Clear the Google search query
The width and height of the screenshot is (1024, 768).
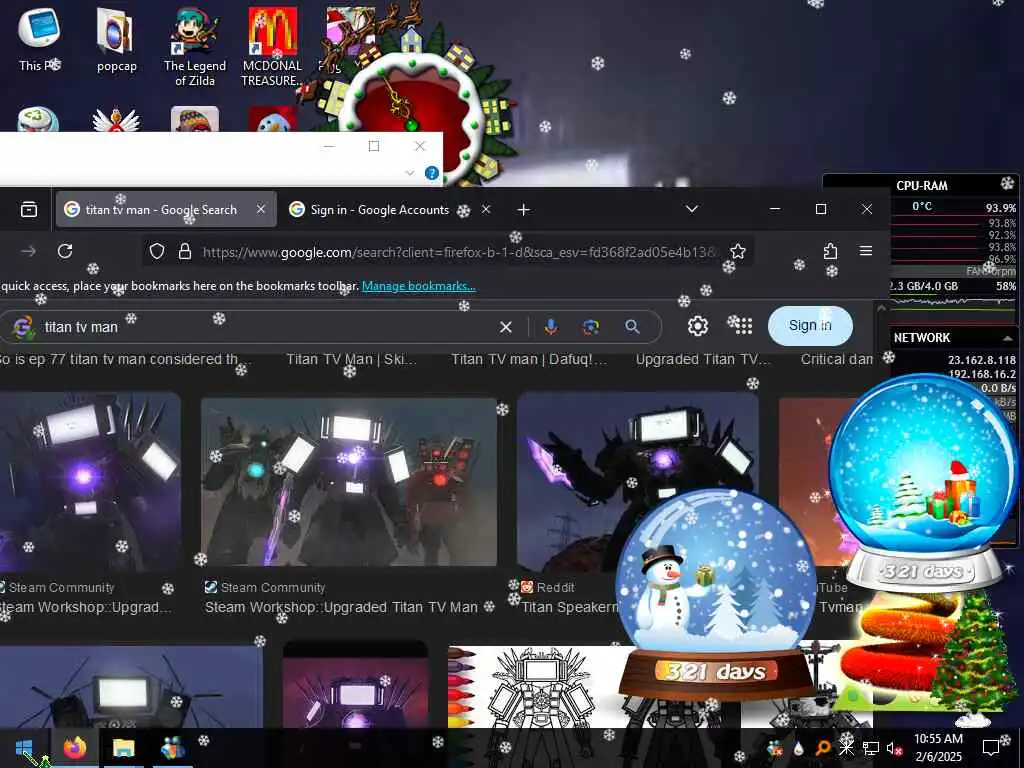click(505, 327)
